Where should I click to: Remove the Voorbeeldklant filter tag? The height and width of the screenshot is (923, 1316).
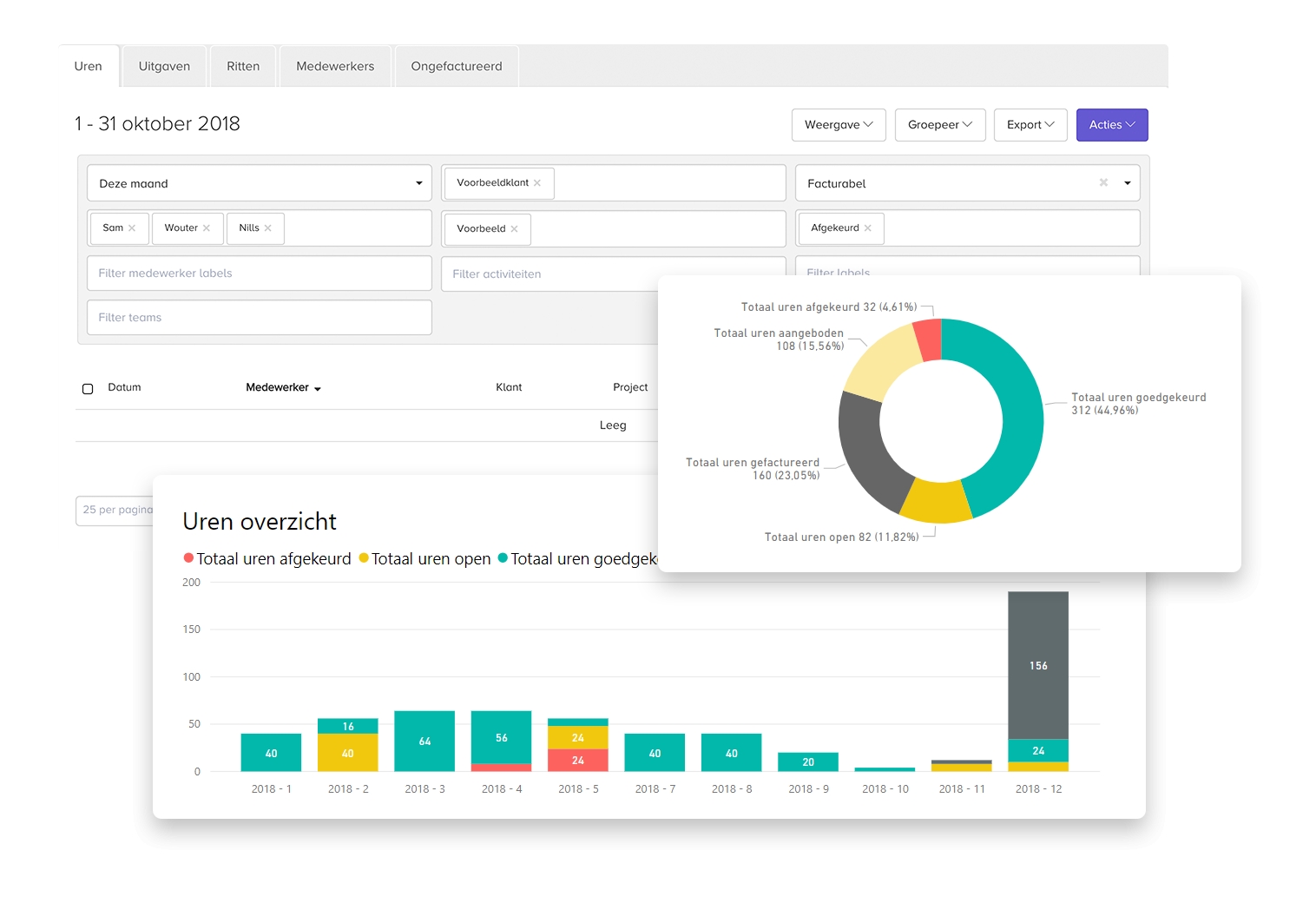tap(537, 183)
